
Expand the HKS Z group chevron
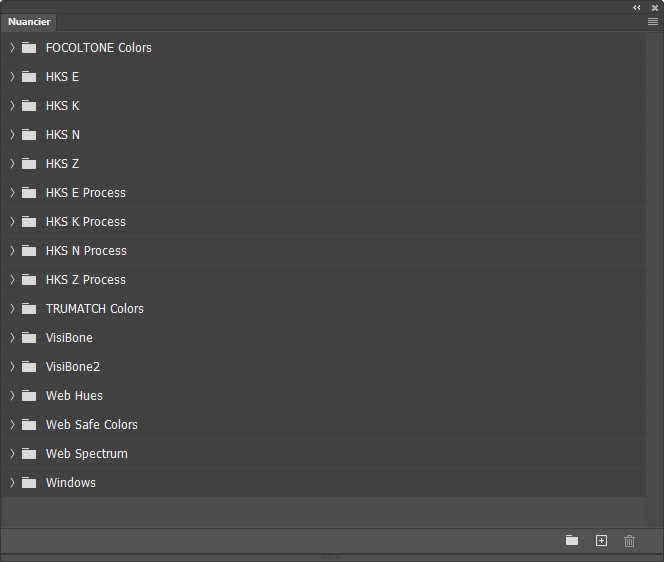click(12, 163)
